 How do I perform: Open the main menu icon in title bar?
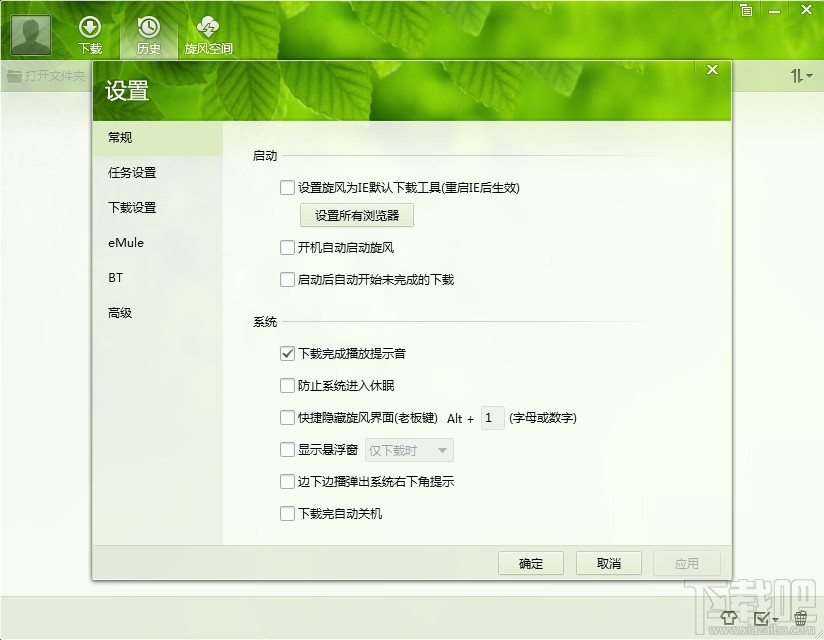(x=745, y=10)
